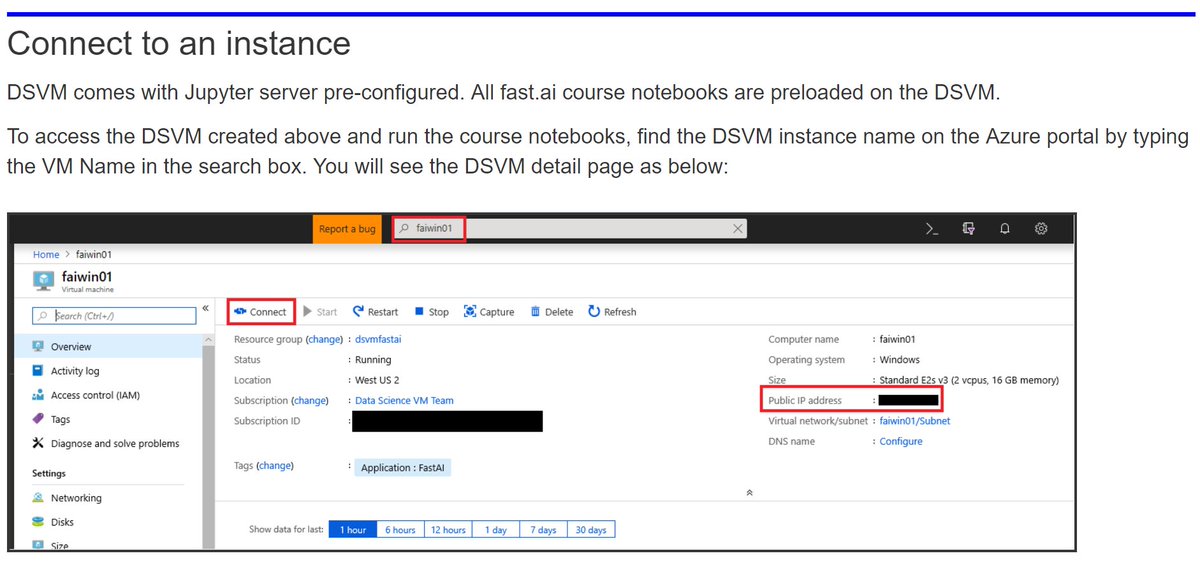Select 7 days time range
Screen dimensions: 1200x565
[544, 530]
